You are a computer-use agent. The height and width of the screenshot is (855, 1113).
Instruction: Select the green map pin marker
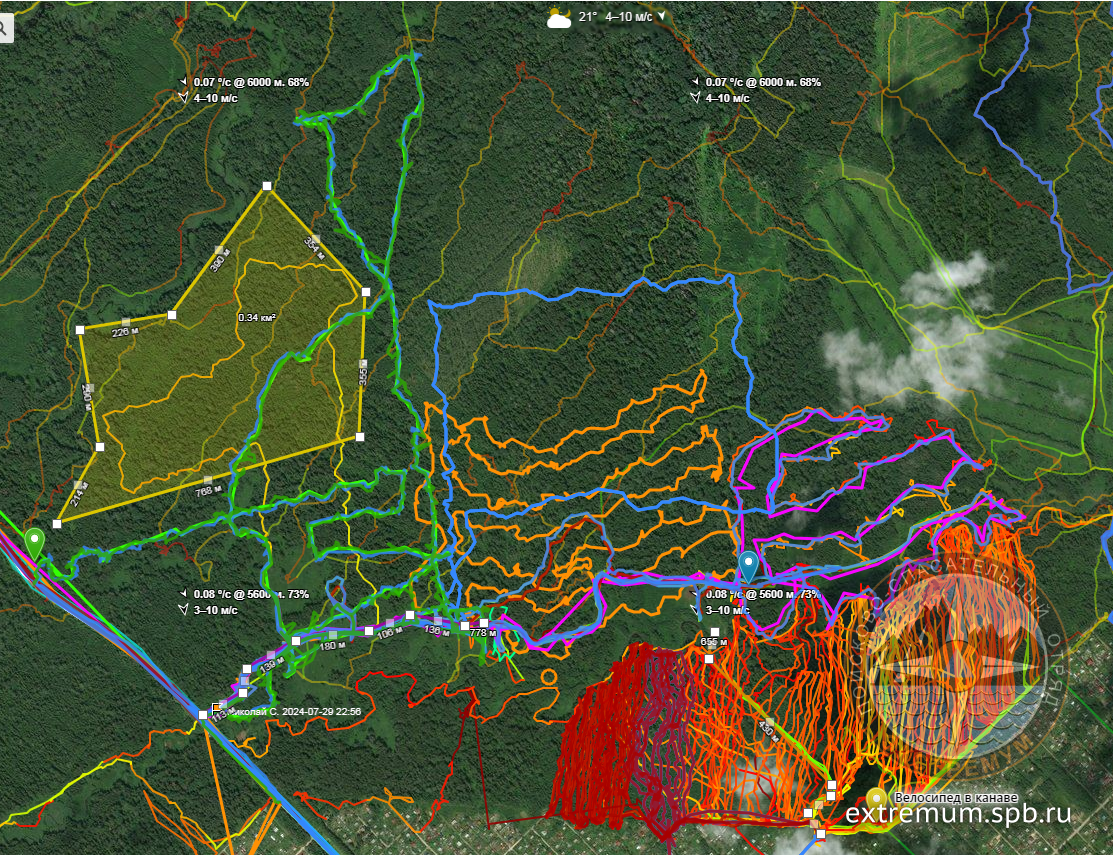[35, 542]
